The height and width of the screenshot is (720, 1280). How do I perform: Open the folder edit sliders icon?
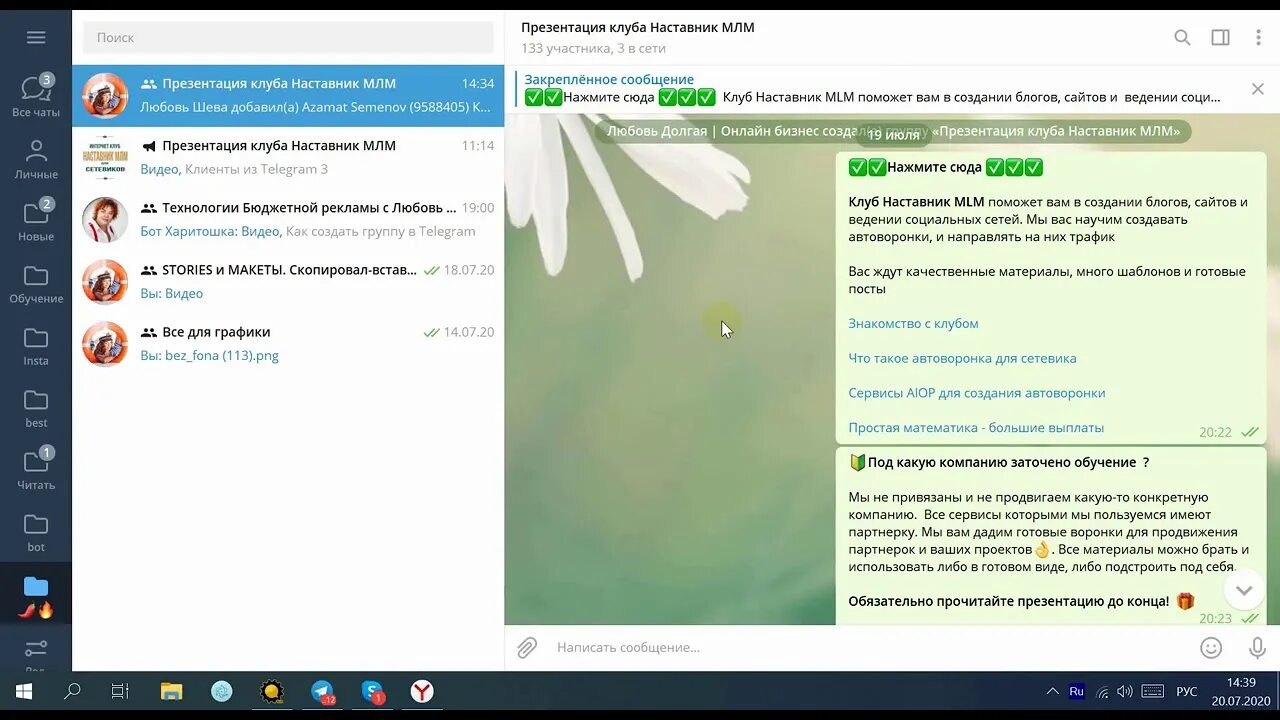tap(36, 649)
